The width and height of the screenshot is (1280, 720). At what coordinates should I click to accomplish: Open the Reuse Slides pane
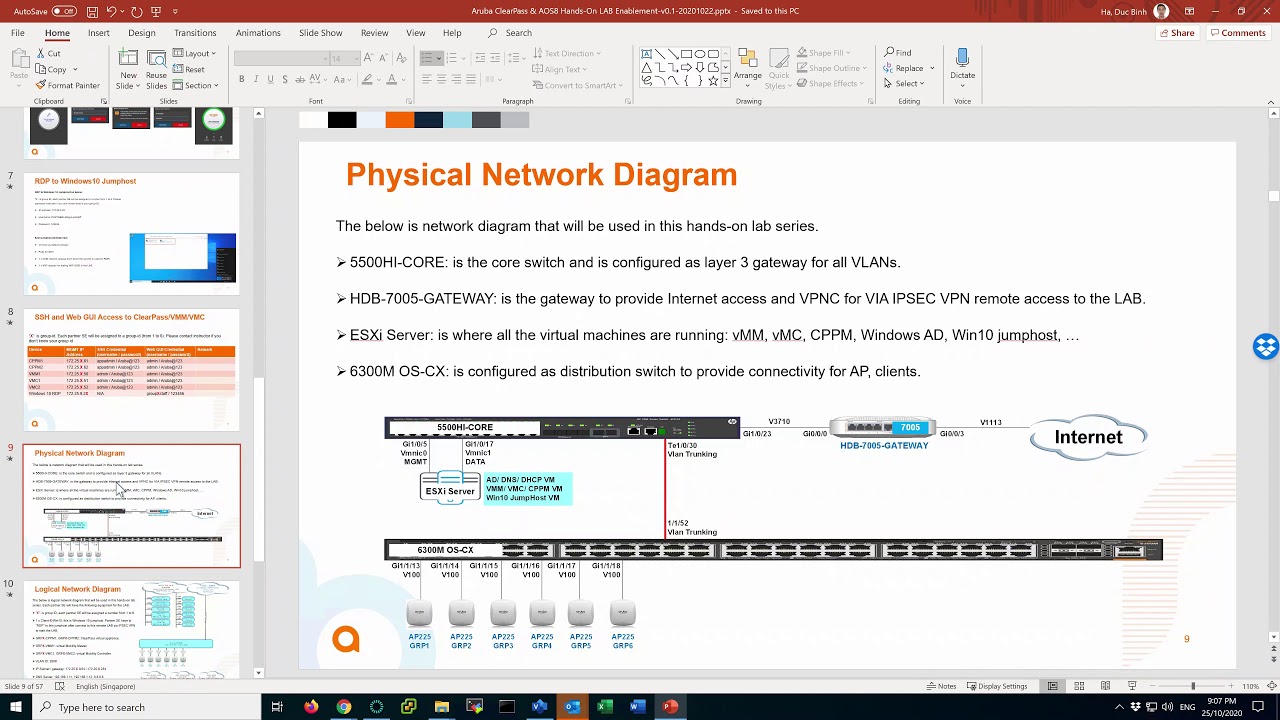(x=156, y=68)
